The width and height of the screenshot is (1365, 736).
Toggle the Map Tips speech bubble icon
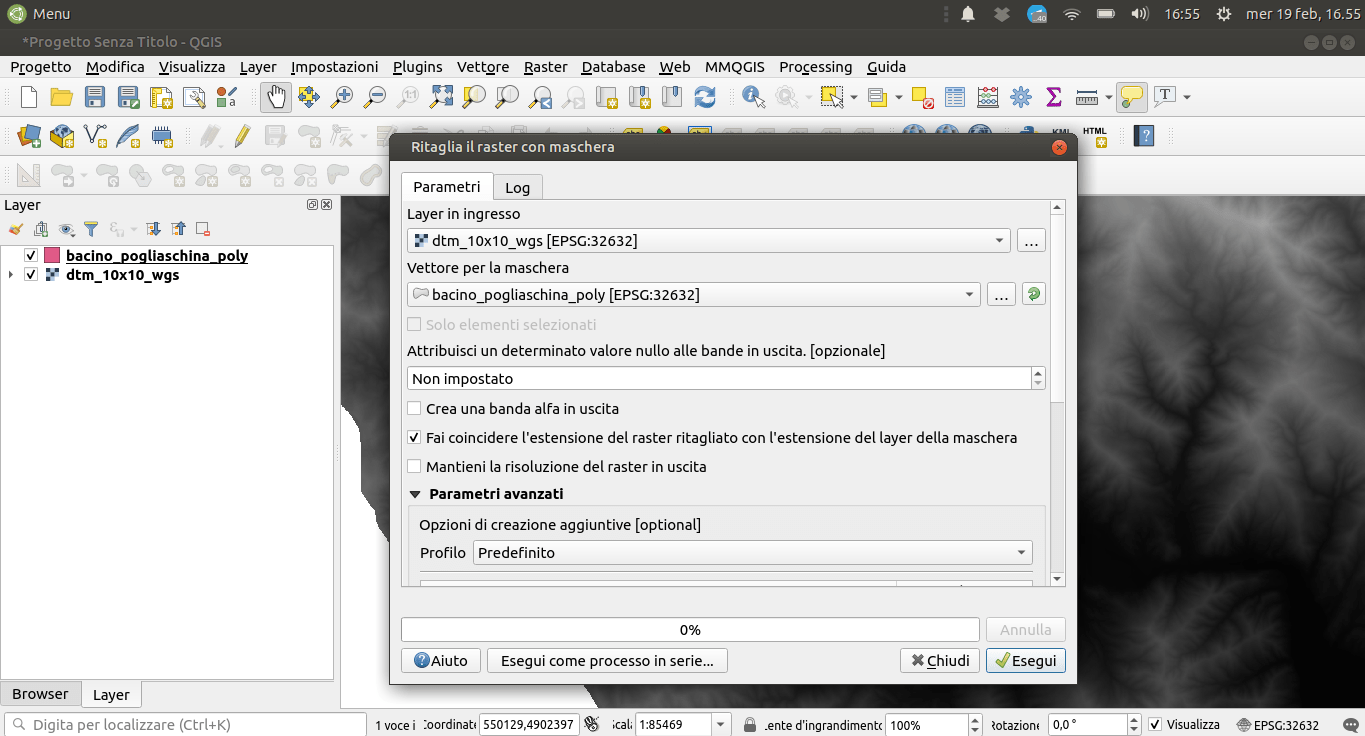(x=1131, y=97)
